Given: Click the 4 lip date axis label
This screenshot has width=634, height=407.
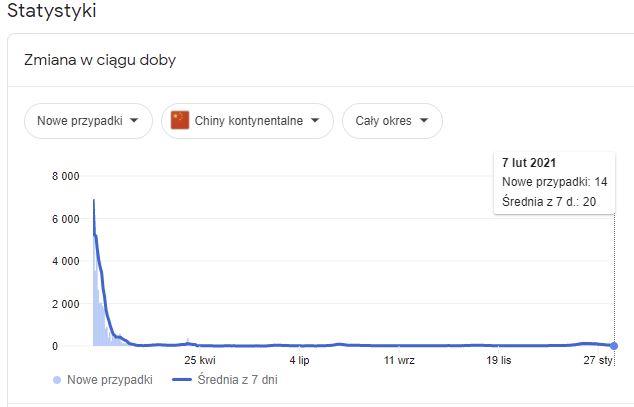Looking at the screenshot, I should 300,360.
